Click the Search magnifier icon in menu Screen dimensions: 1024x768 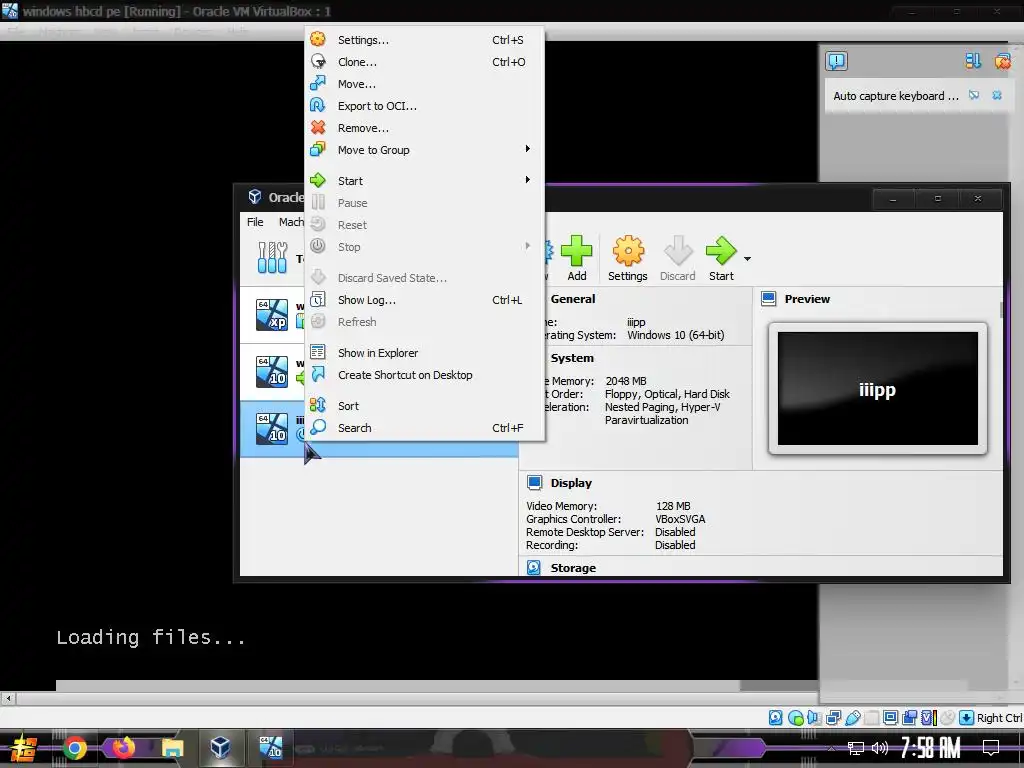[318, 427]
